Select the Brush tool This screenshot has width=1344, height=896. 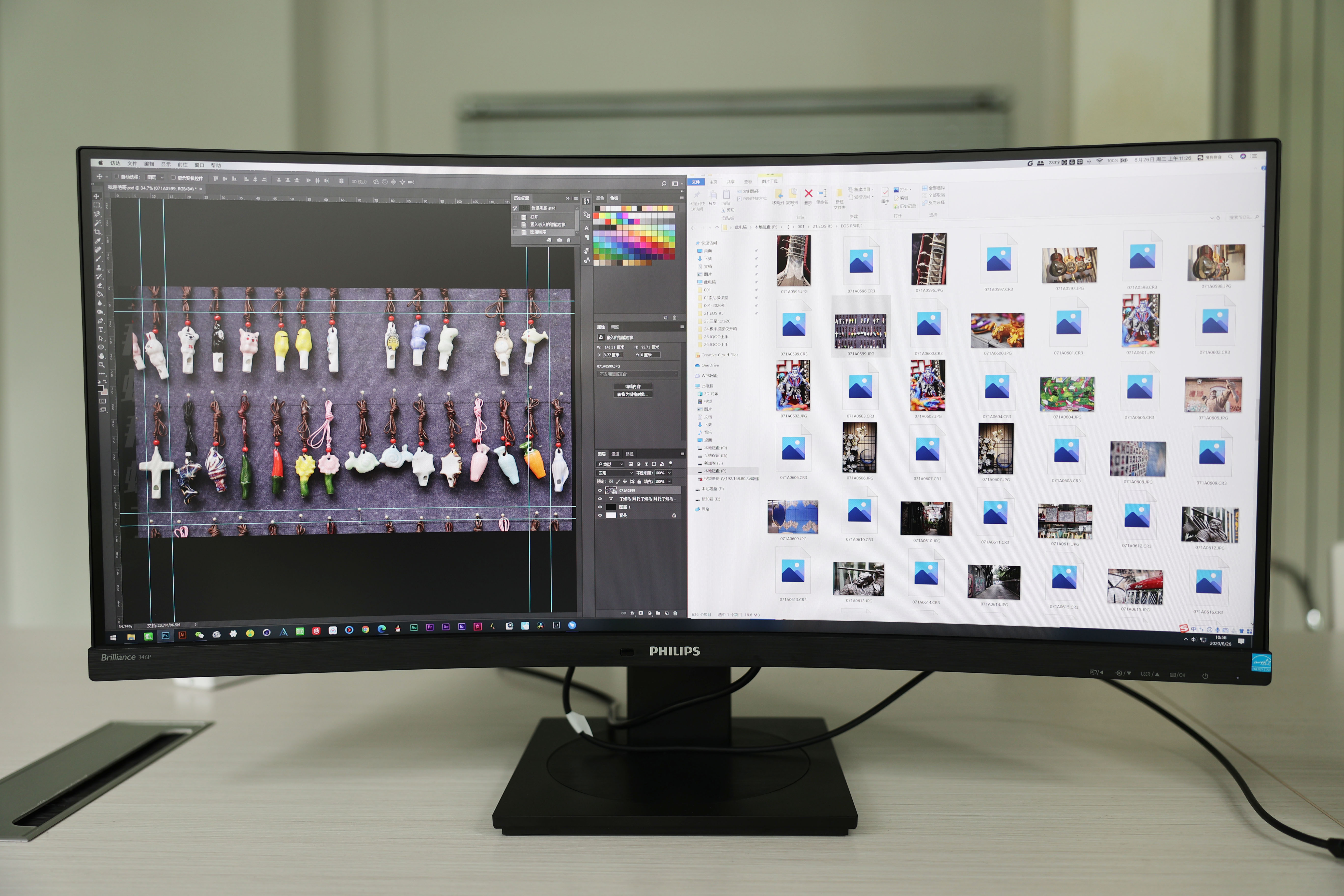point(98,259)
